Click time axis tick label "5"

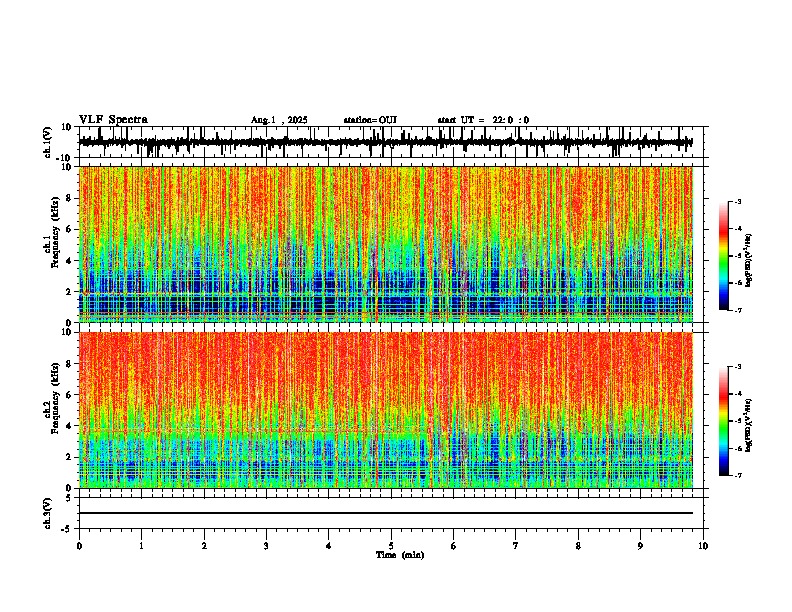click(391, 546)
